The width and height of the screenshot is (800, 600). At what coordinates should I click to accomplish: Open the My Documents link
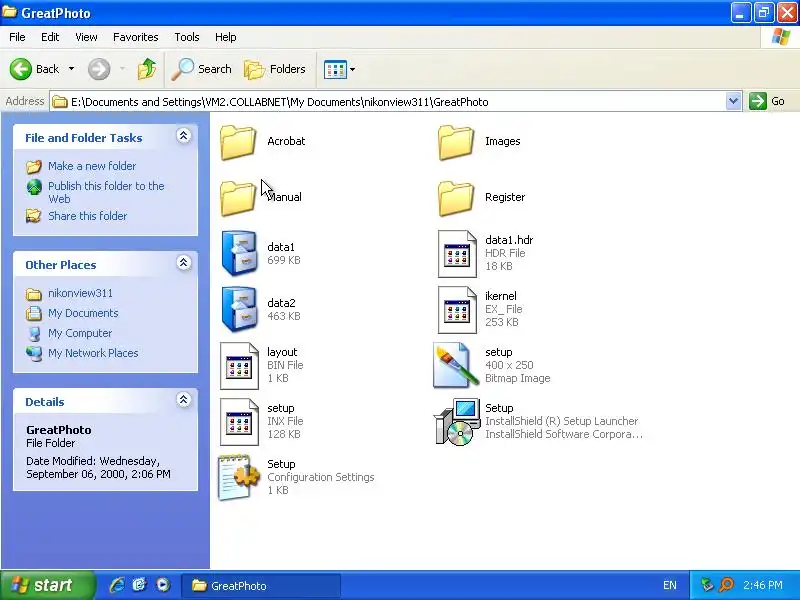click(x=83, y=313)
